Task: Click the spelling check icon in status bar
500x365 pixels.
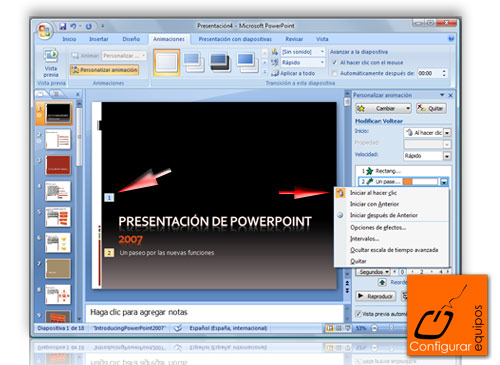Action: tap(178, 328)
